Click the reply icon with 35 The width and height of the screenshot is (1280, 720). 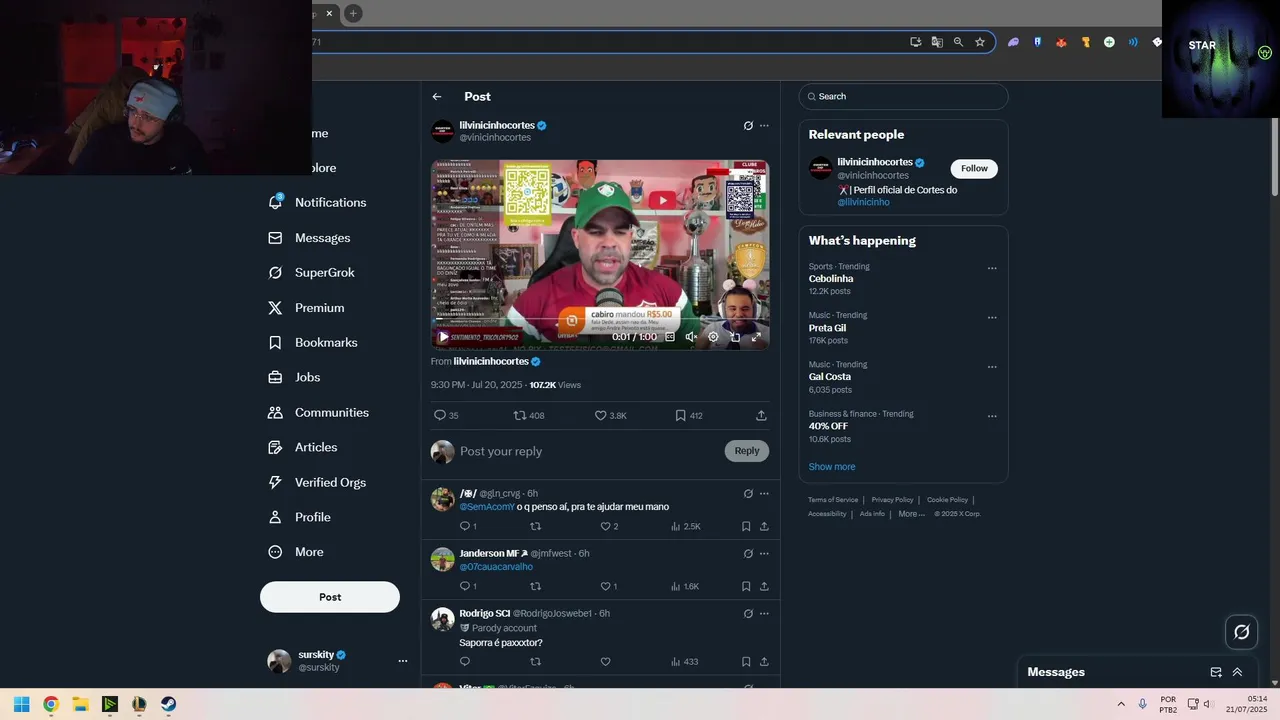tap(446, 415)
